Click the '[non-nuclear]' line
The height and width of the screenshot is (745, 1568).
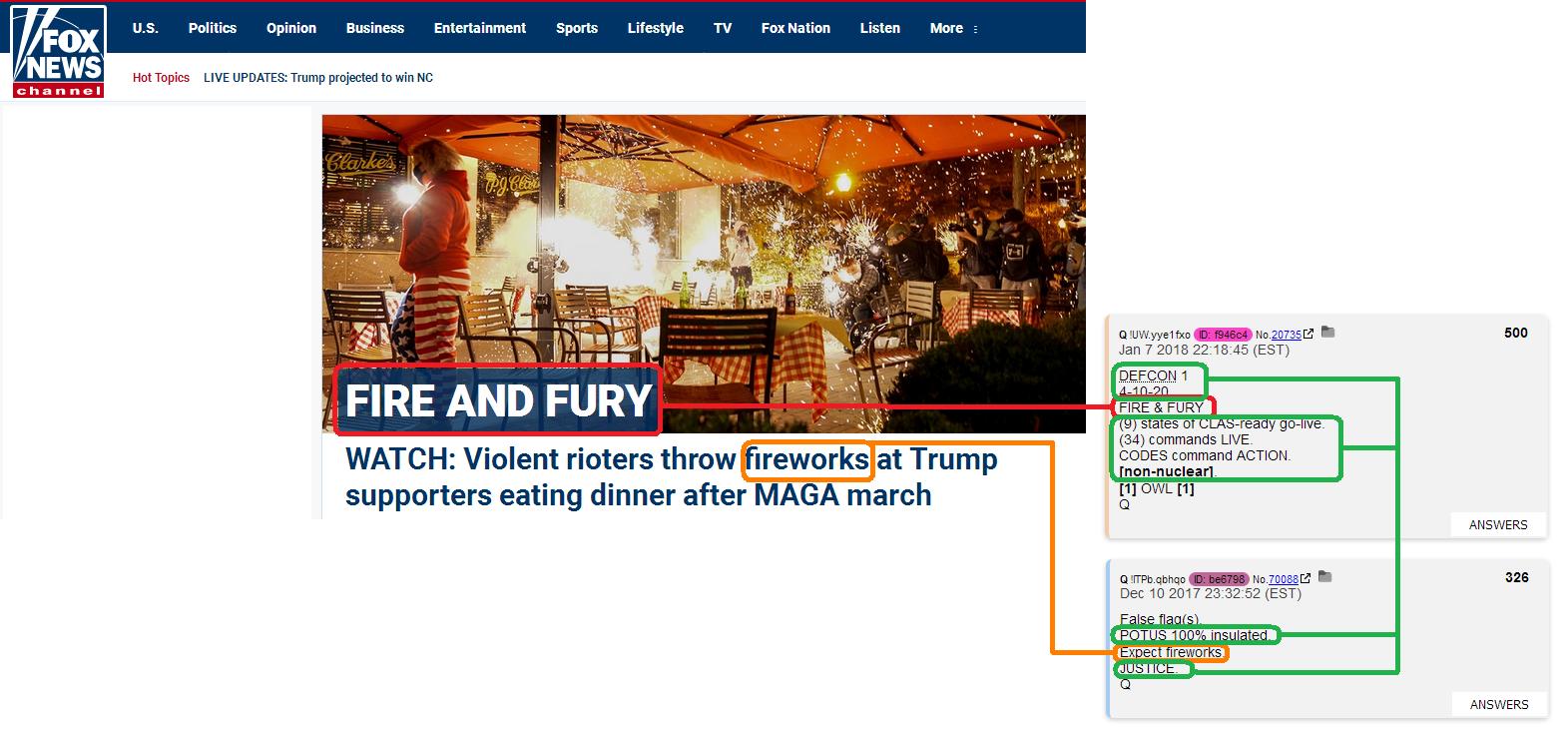[1168, 471]
